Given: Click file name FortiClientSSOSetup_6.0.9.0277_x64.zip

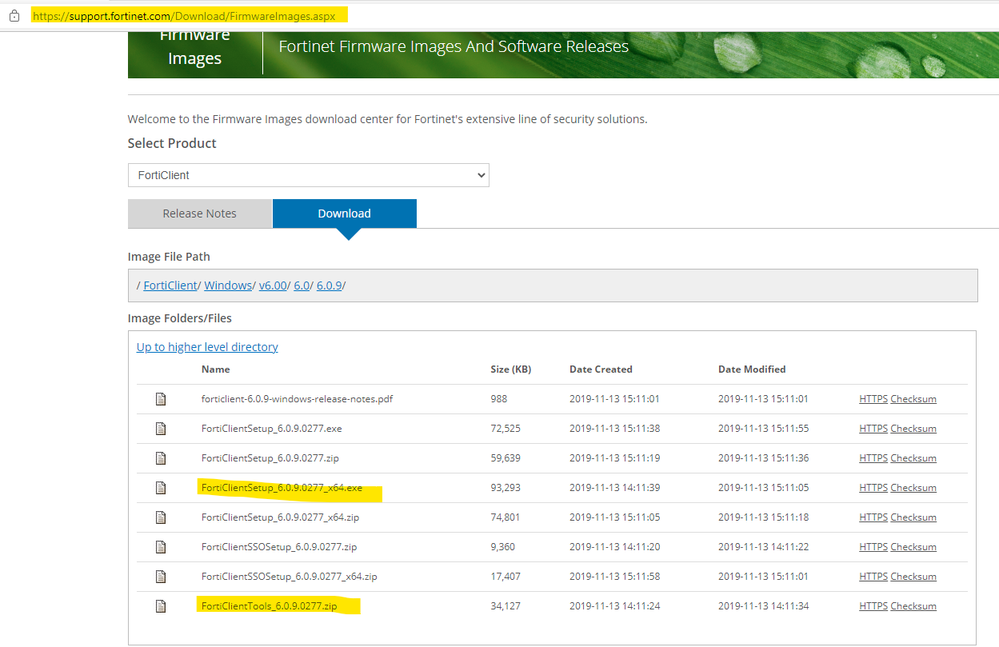Looking at the screenshot, I should point(289,577).
